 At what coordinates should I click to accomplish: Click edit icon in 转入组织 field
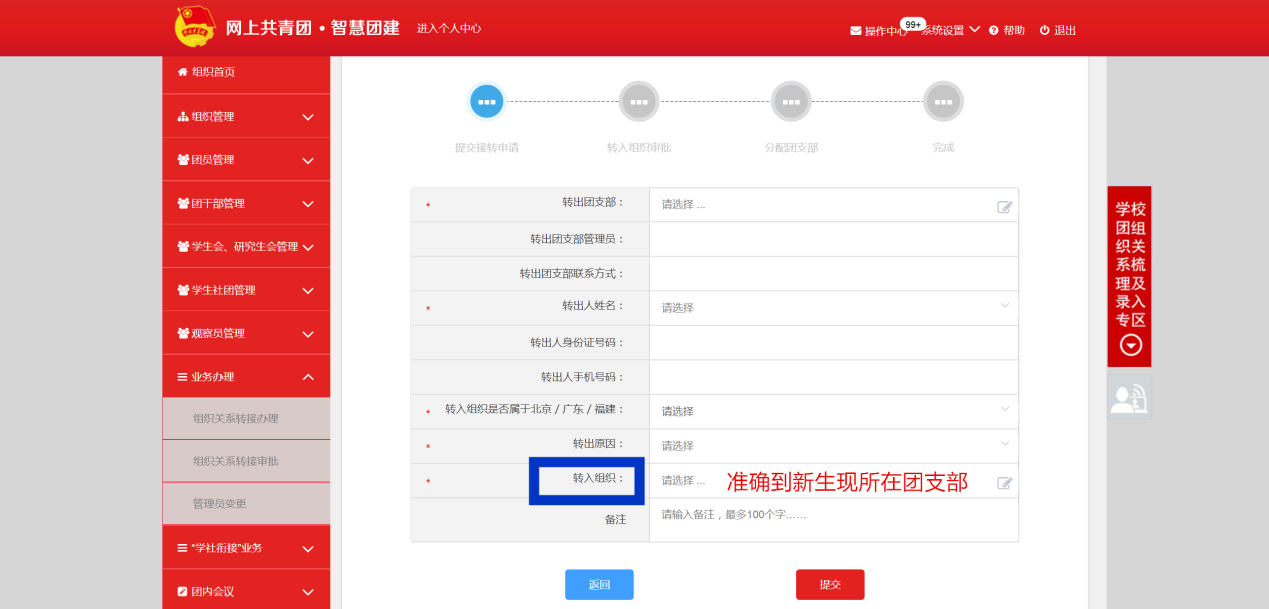[x=1004, y=483]
